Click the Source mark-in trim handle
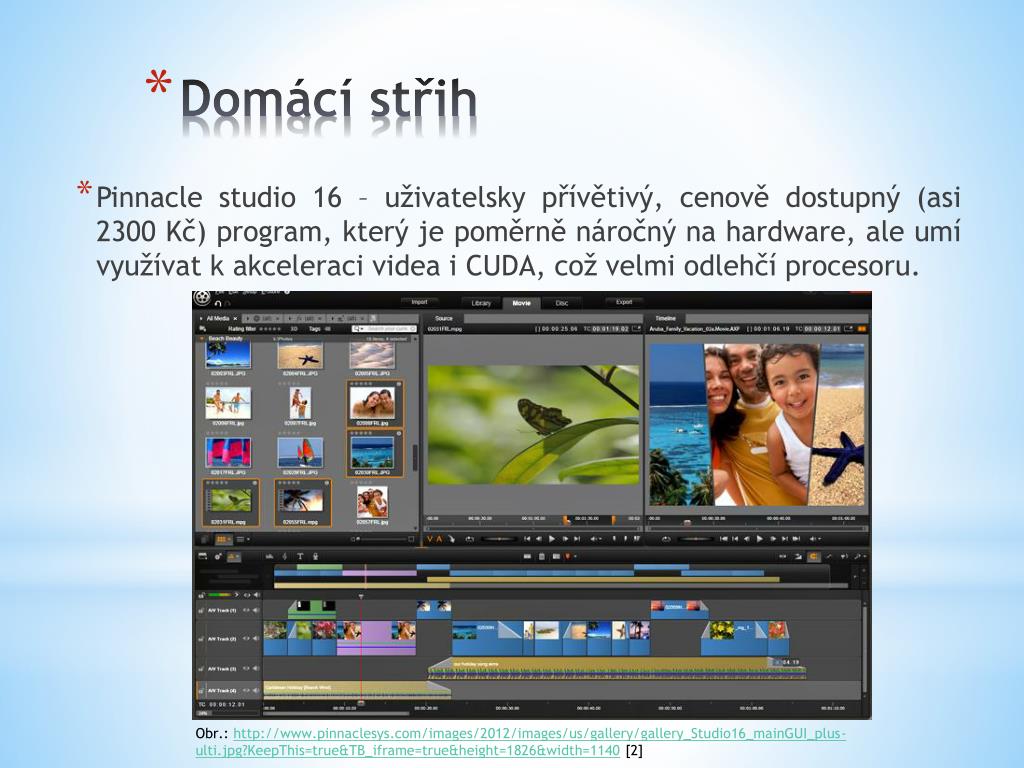 click(566, 520)
